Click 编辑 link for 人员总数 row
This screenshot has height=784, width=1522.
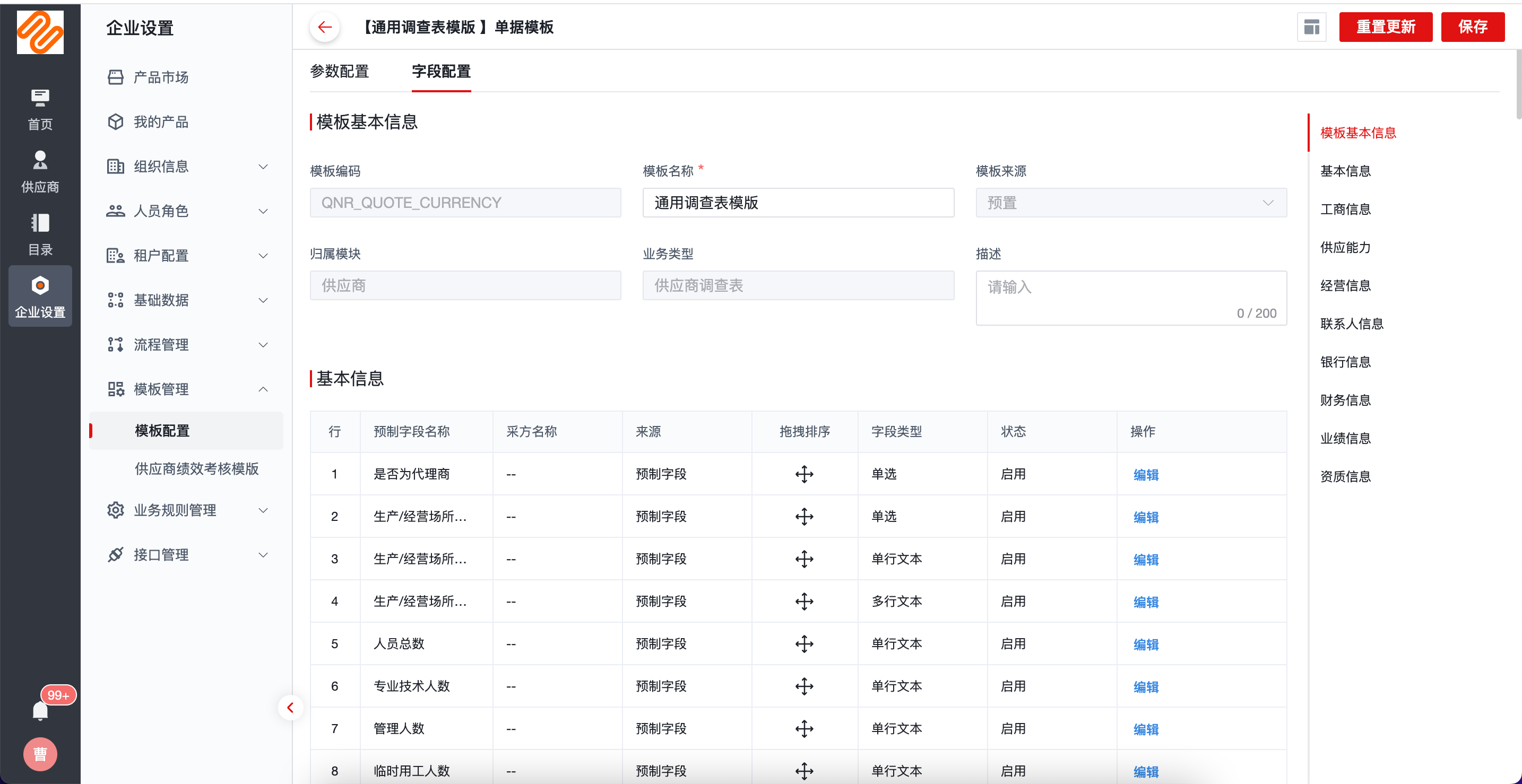[x=1146, y=644]
